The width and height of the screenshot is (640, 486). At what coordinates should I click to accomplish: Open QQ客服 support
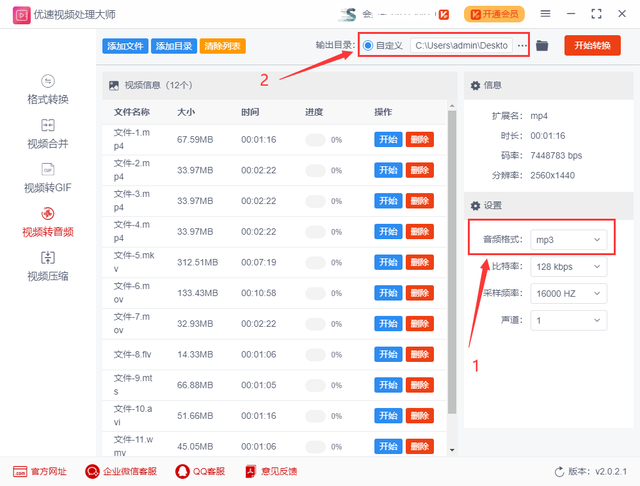point(200,471)
